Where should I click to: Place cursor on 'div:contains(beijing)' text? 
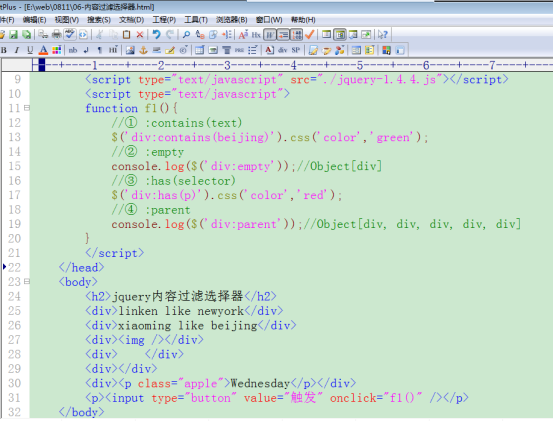point(200,137)
